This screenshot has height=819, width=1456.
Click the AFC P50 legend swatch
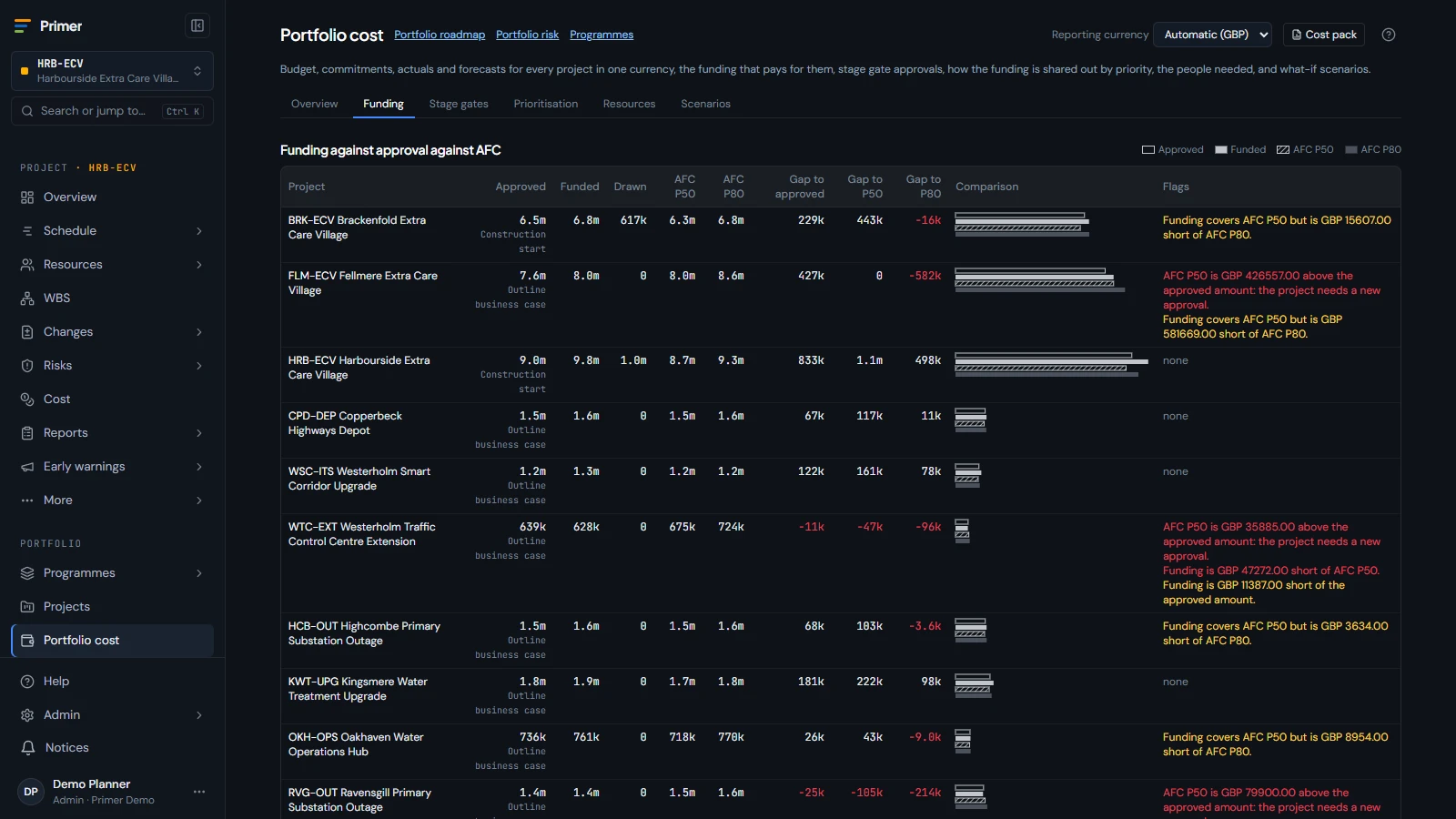point(1283,150)
